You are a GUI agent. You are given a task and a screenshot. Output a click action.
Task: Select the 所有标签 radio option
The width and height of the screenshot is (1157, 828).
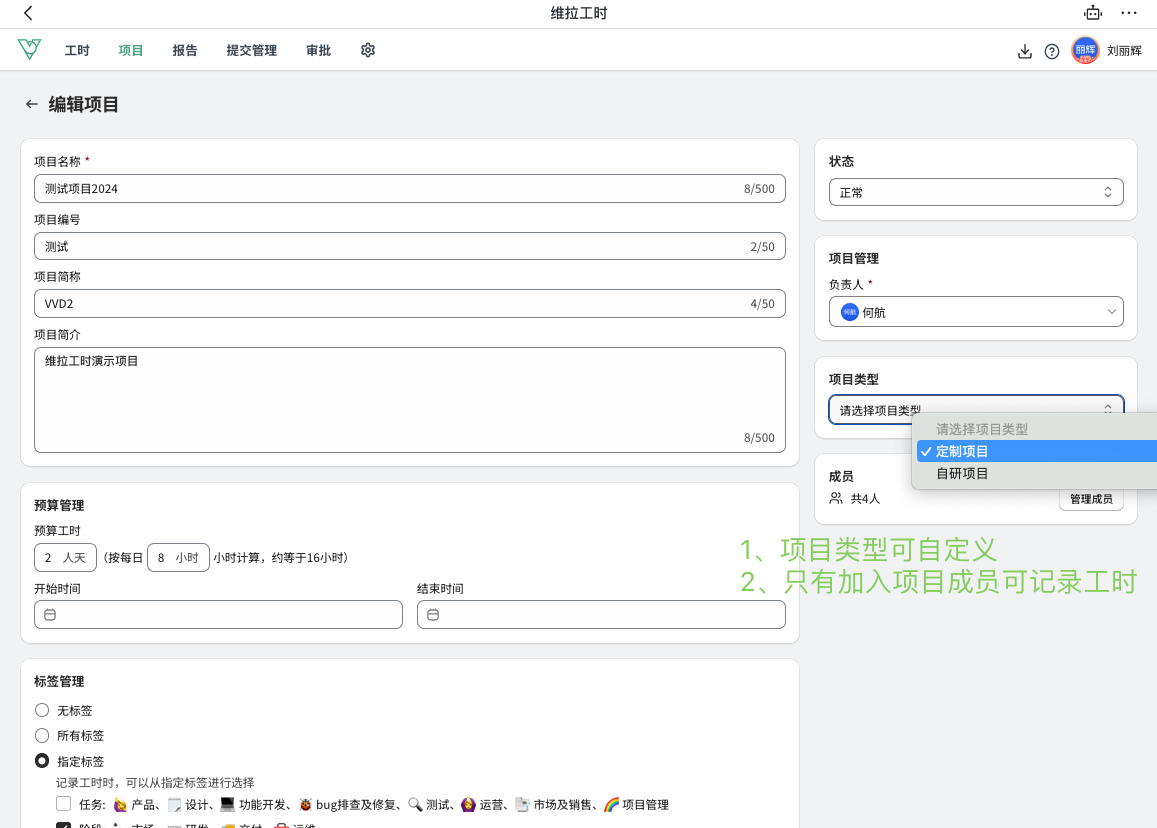[x=42, y=735]
